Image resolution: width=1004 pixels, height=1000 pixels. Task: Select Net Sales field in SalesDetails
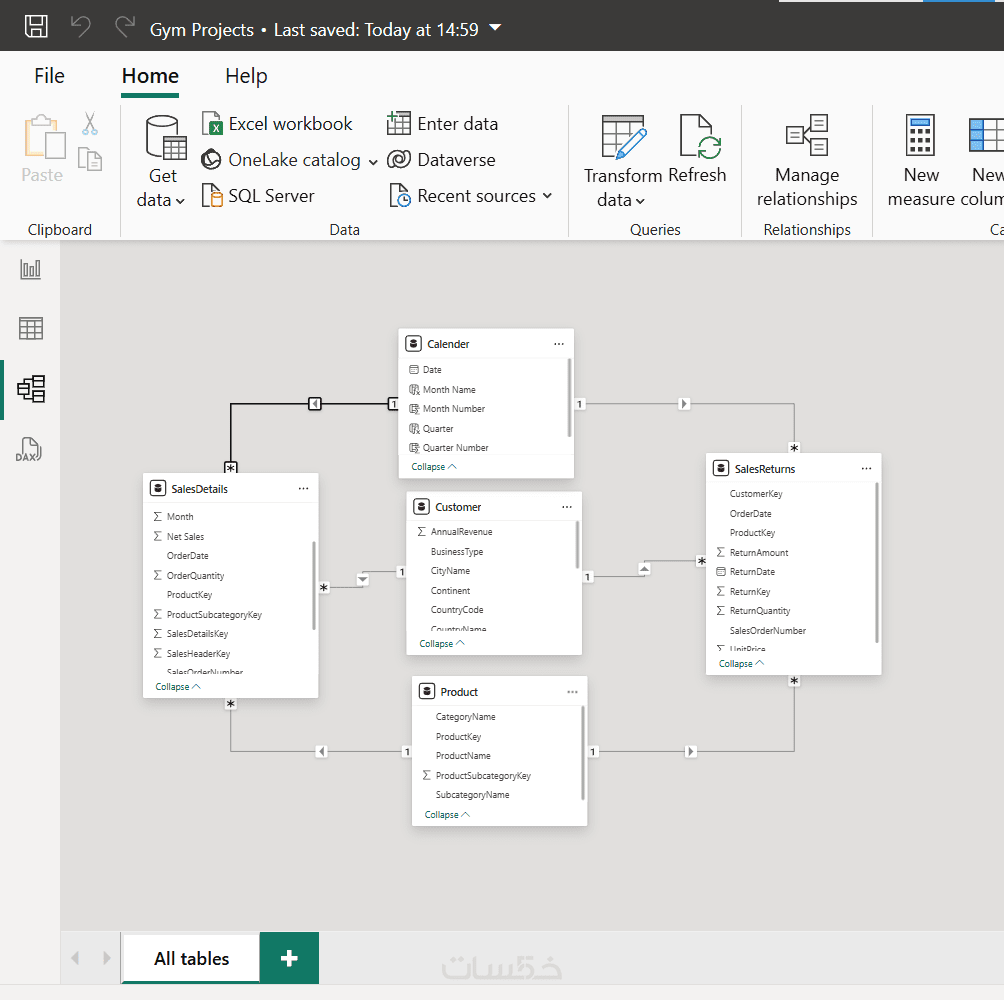click(x=186, y=536)
